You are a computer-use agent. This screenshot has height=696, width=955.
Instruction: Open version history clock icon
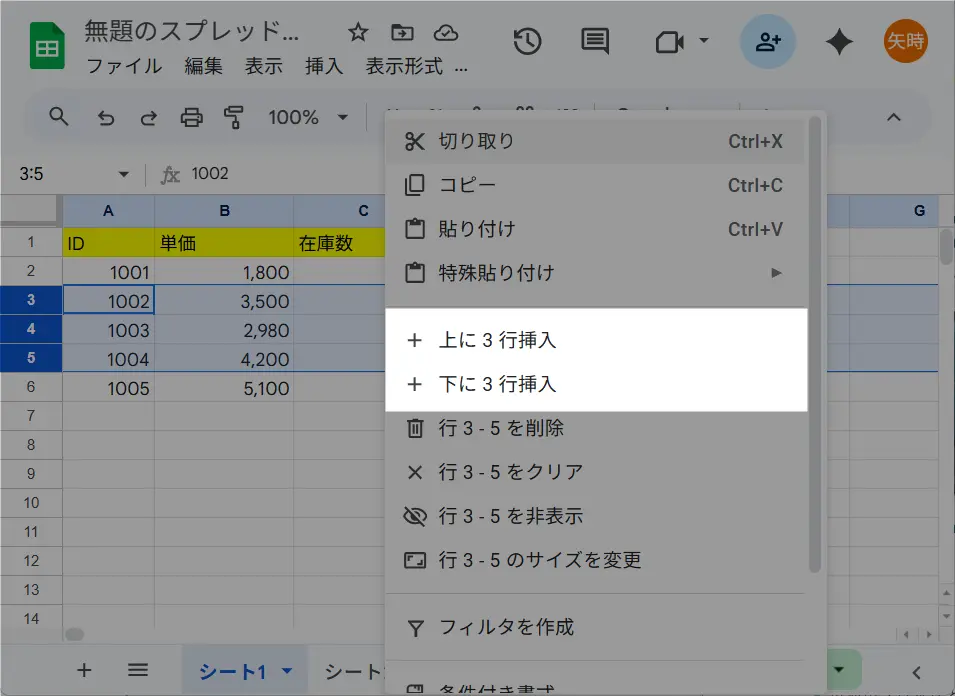tap(527, 41)
